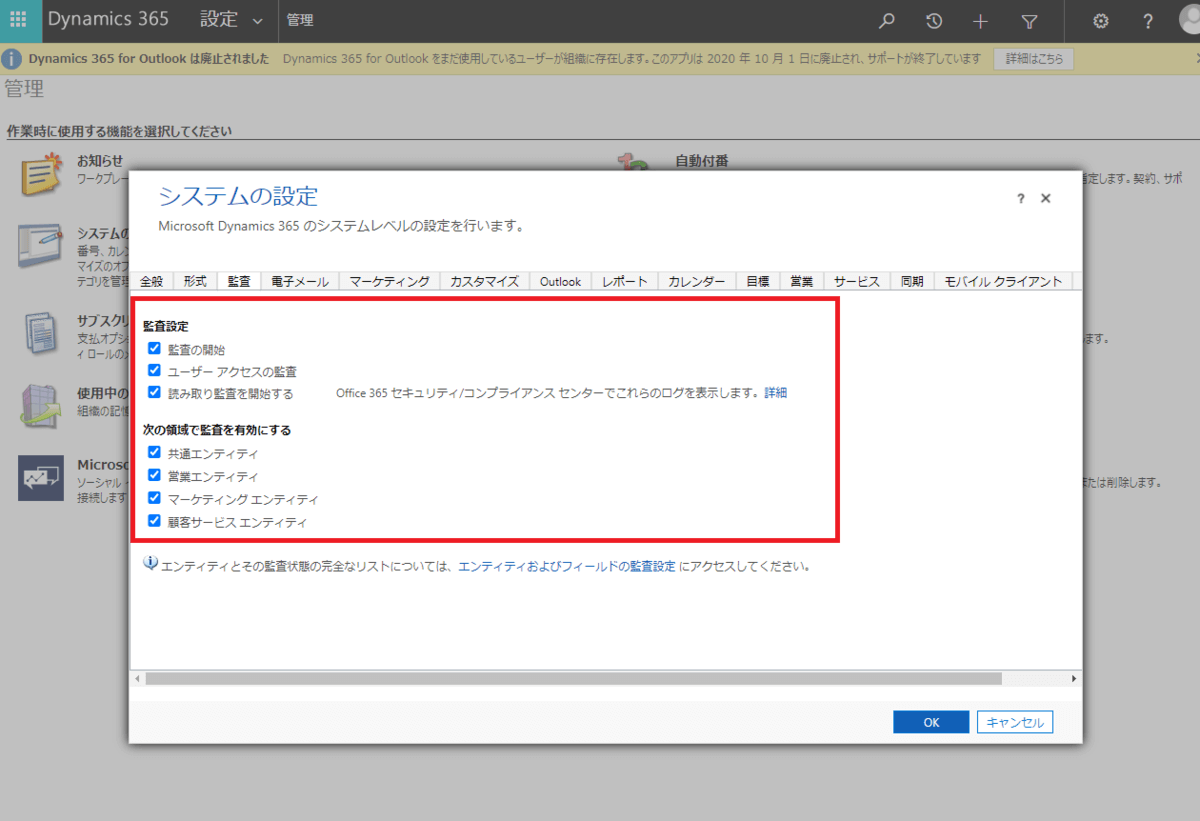The width and height of the screenshot is (1200, 821).
Task: Click the dialog help question mark
Action: 1021,199
